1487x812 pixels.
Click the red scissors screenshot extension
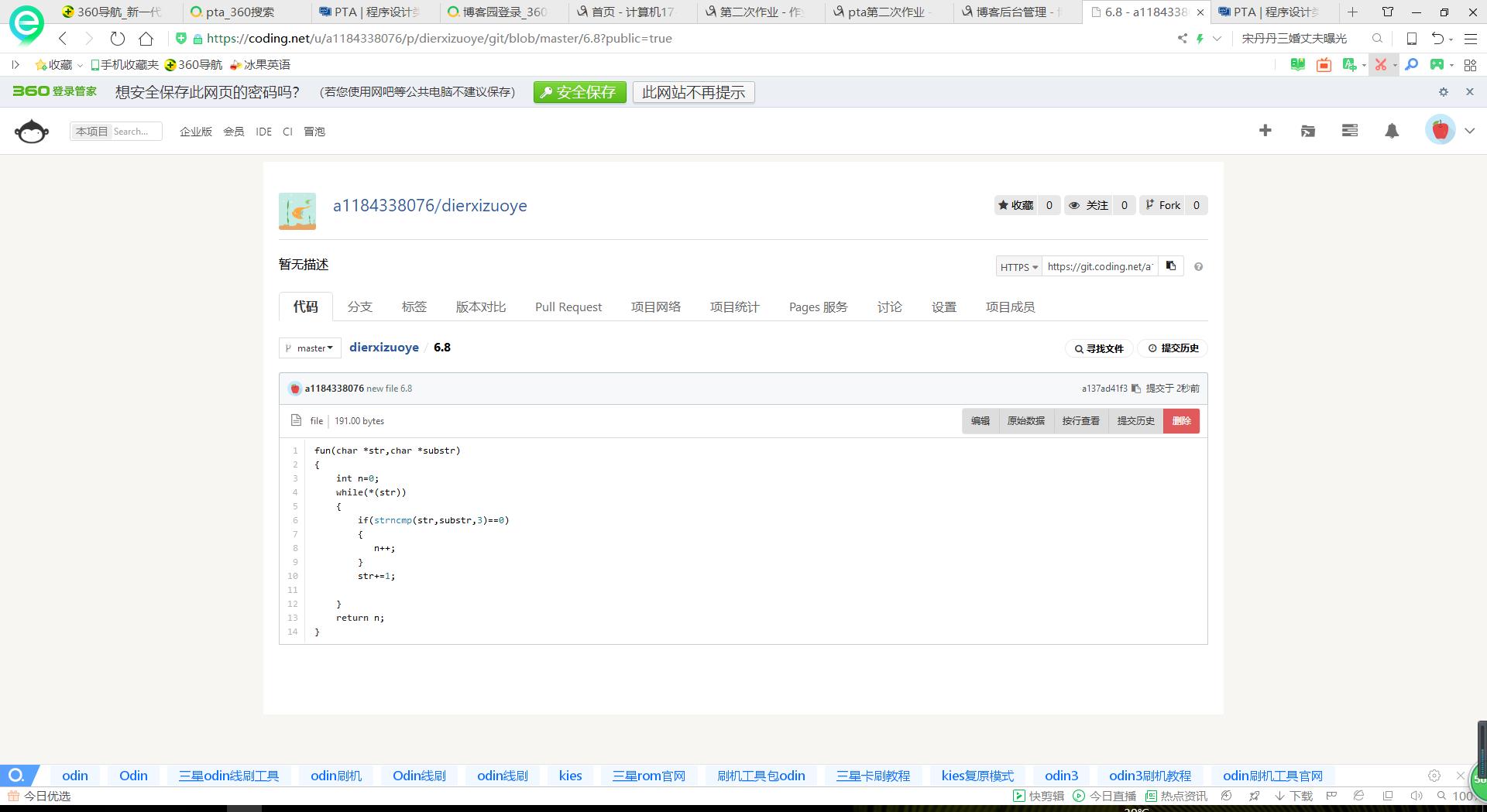(x=1380, y=65)
